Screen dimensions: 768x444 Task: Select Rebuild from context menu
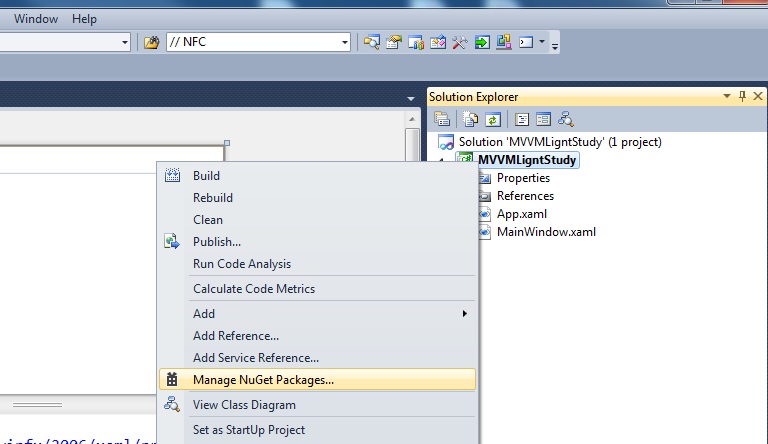(x=317, y=197)
